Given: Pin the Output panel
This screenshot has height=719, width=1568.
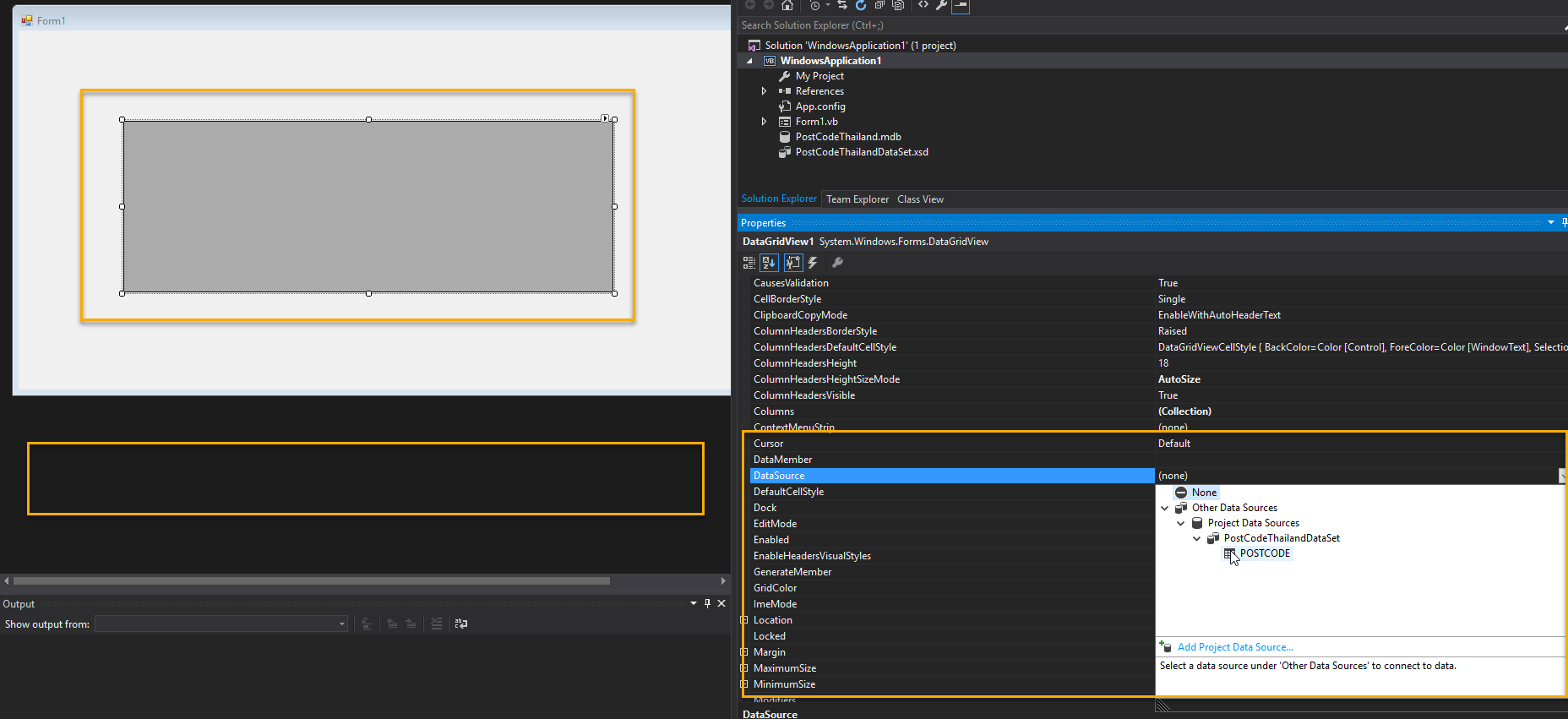Looking at the screenshot, I should (x=707, y=603).
